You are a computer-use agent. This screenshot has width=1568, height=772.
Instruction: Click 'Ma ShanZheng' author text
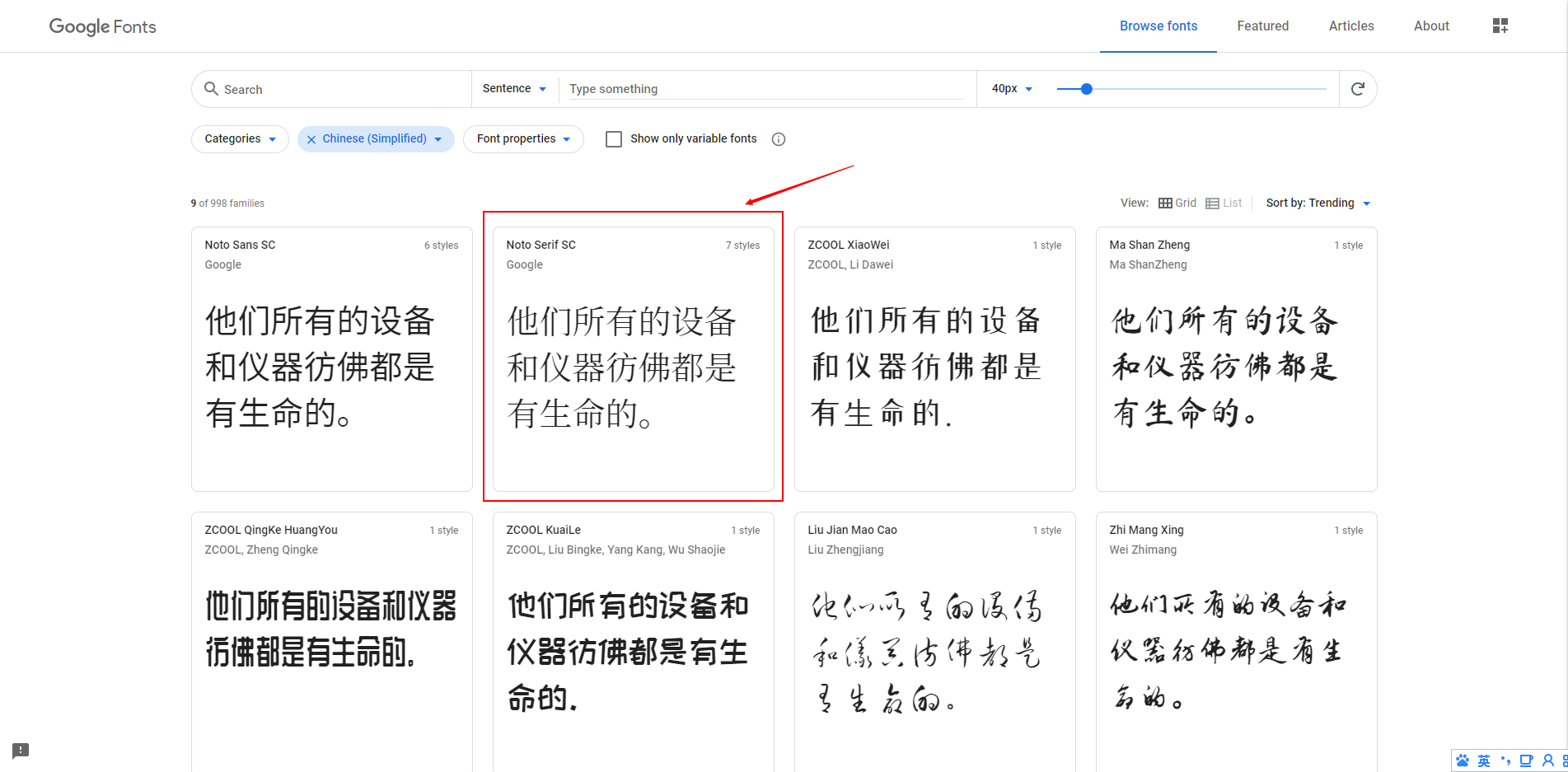click(1148, 264)
